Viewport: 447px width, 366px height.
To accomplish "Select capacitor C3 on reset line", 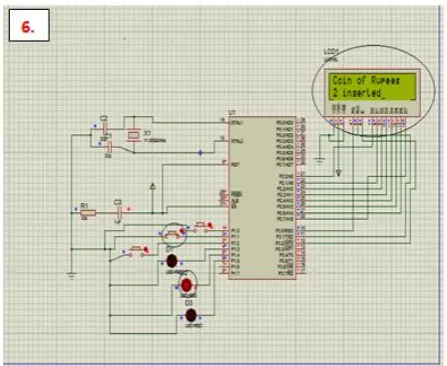I will [x=118, y=213].
